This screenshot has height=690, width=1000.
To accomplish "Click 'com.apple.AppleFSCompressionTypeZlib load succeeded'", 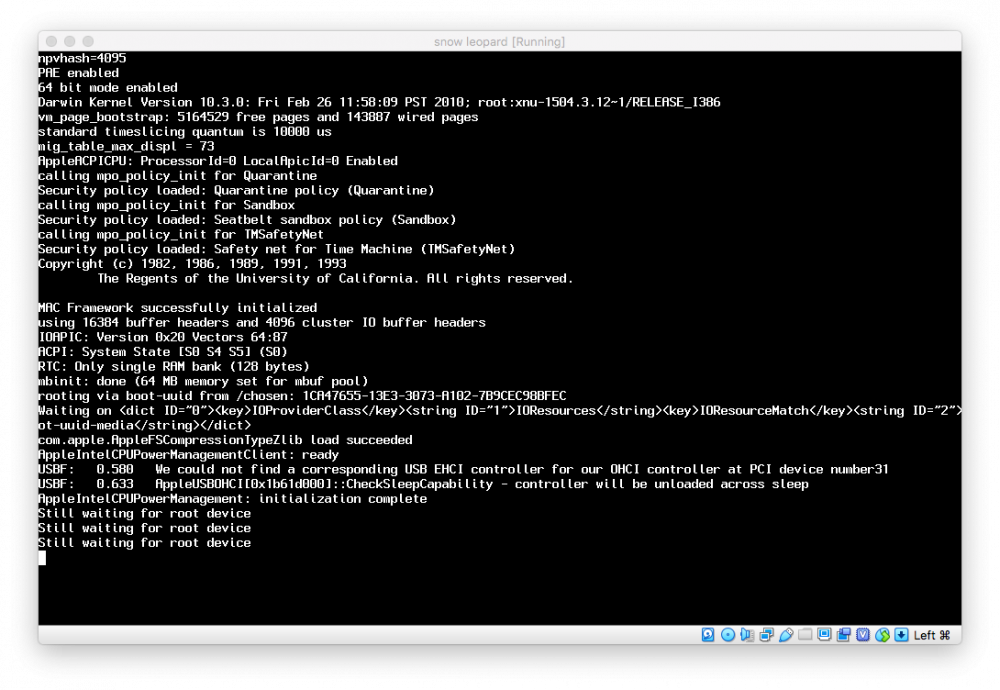I will 225,439.
